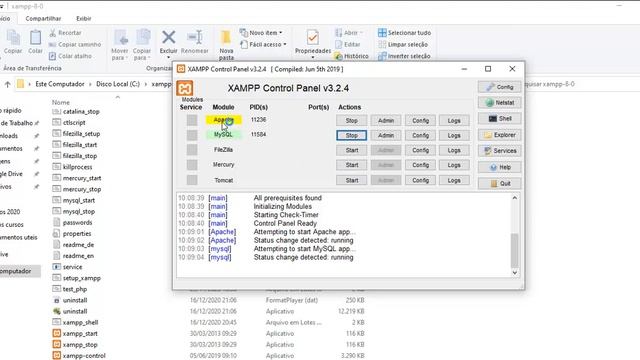Toggle Apache service checkbox
This screenshot has height=360, width=640.
tap(192, 120)
